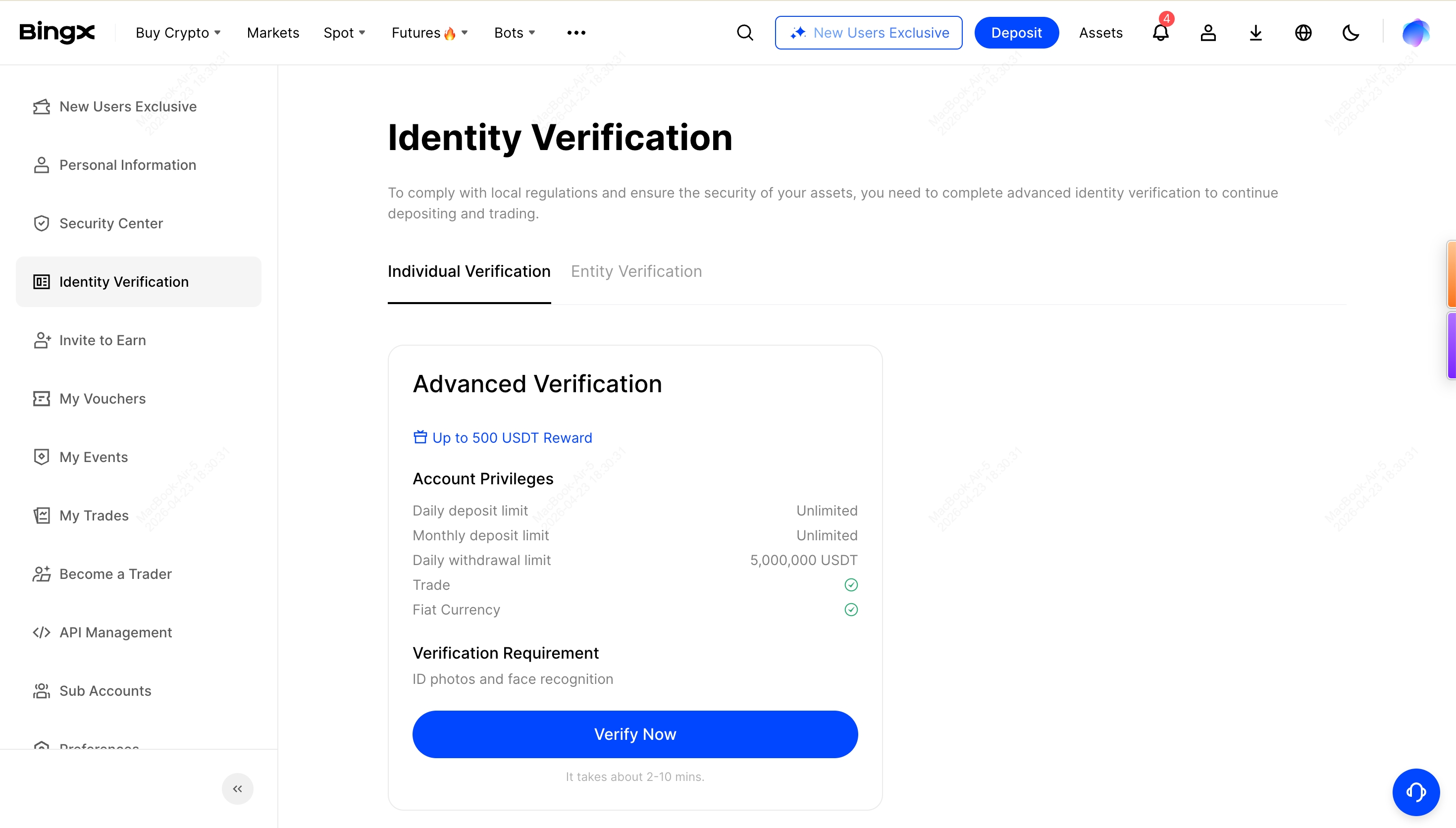The image size is (1456, 828).
Task: Click the BingX logo
Action: [x=57, y=32]
